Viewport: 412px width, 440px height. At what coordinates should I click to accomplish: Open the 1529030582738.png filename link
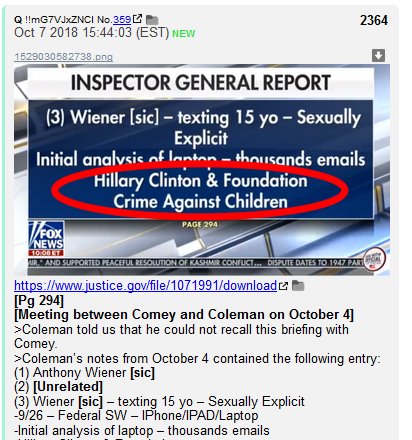pos(63,57)
